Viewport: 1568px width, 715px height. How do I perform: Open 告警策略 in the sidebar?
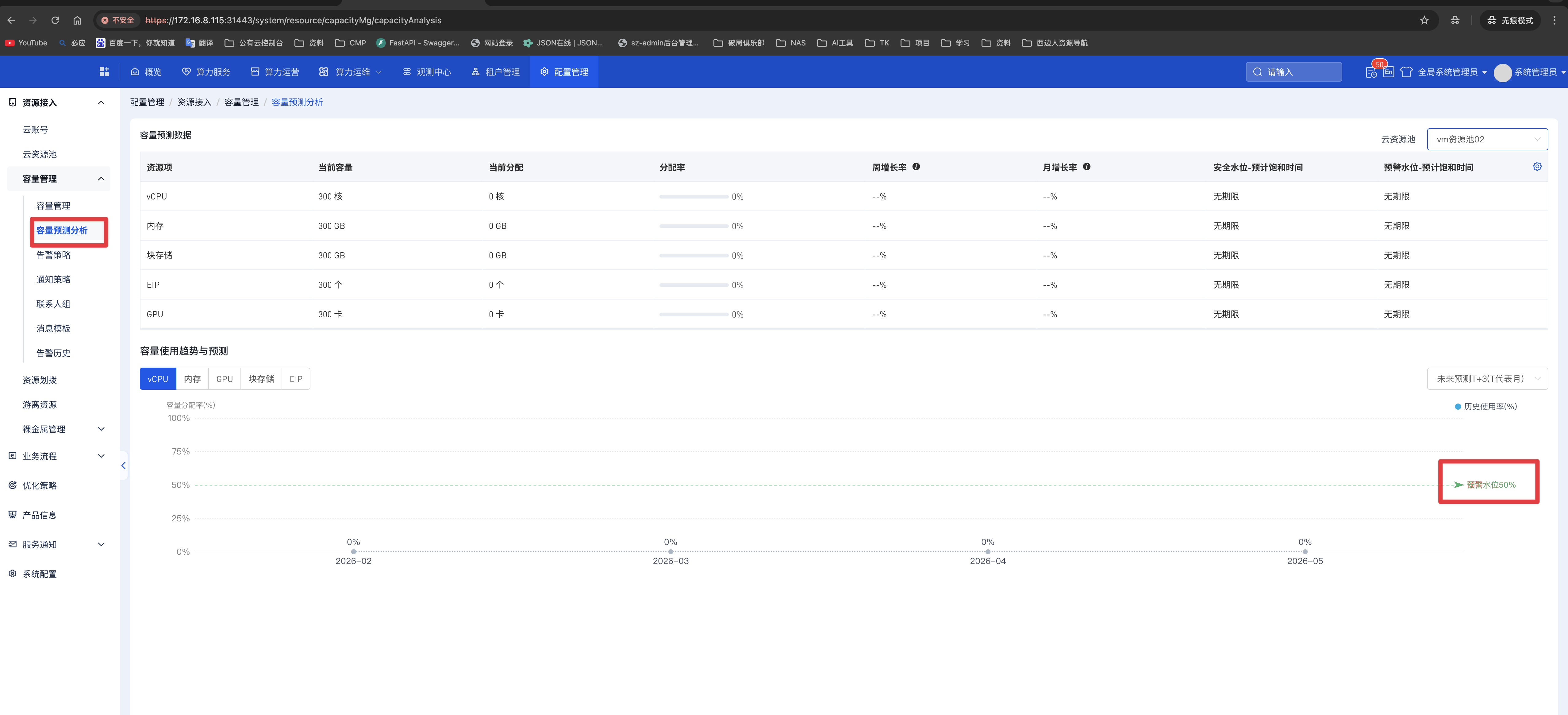(53, 255)
